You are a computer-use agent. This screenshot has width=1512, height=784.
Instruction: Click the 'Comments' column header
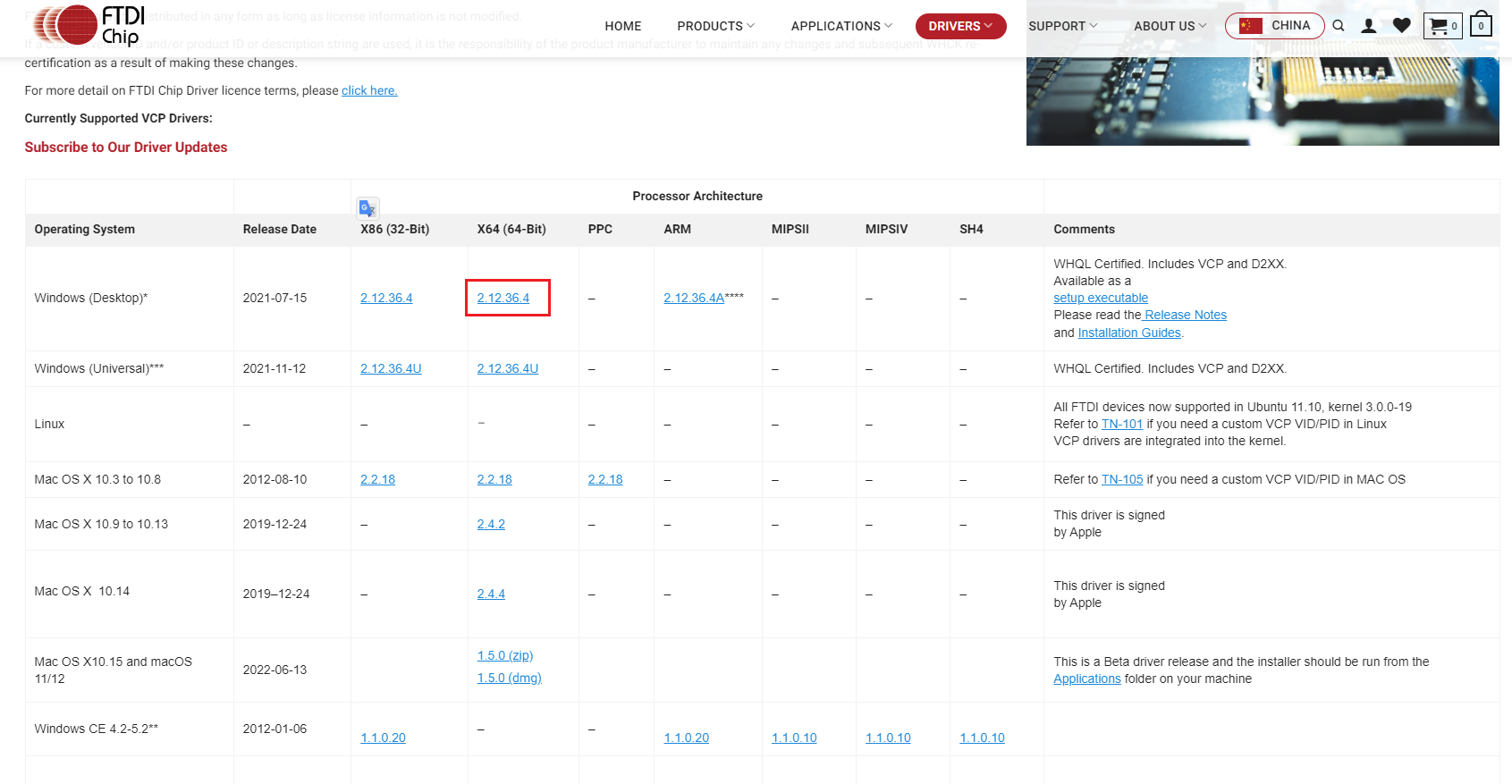coord(1084,229)
